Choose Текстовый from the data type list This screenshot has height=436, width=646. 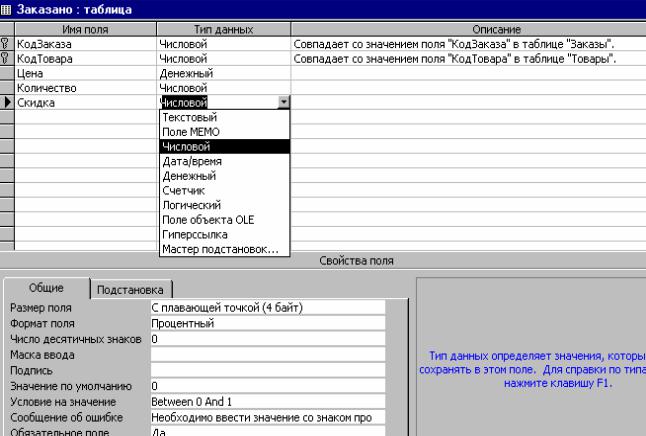click(x=225, y=117)
